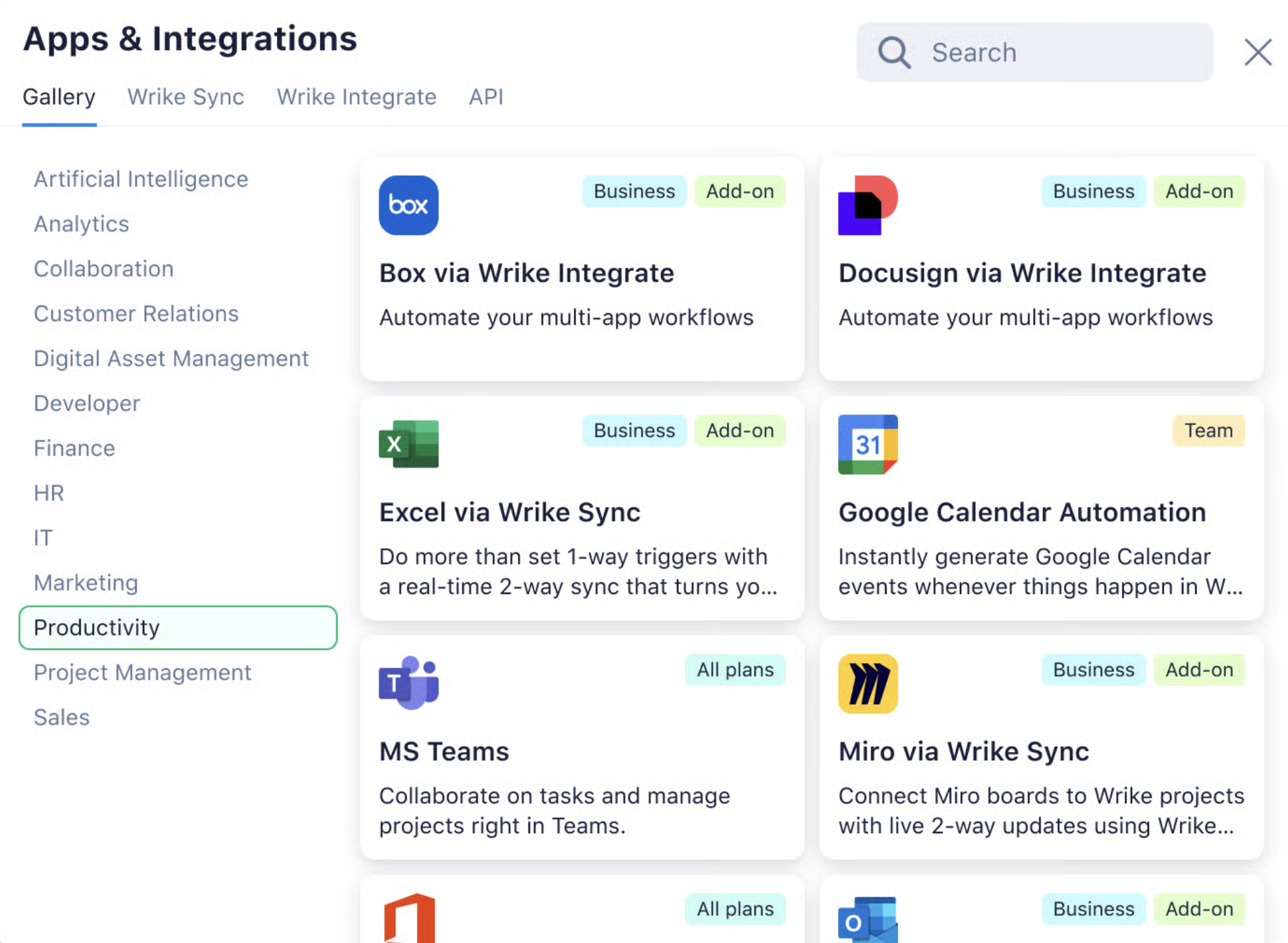Select the HR category

coord(49,493)
